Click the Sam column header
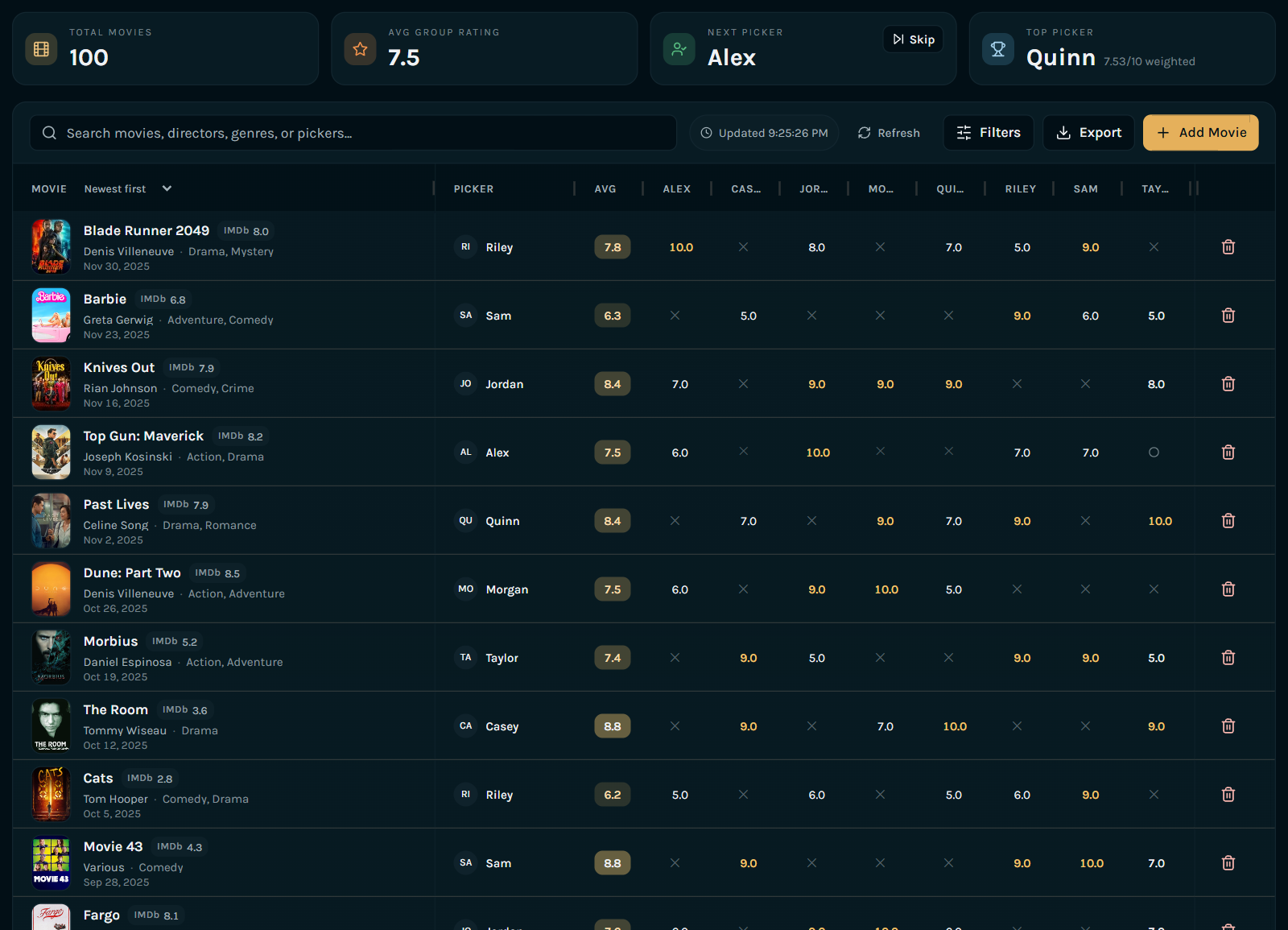 pyautogui.click(x=1085, y=189)
